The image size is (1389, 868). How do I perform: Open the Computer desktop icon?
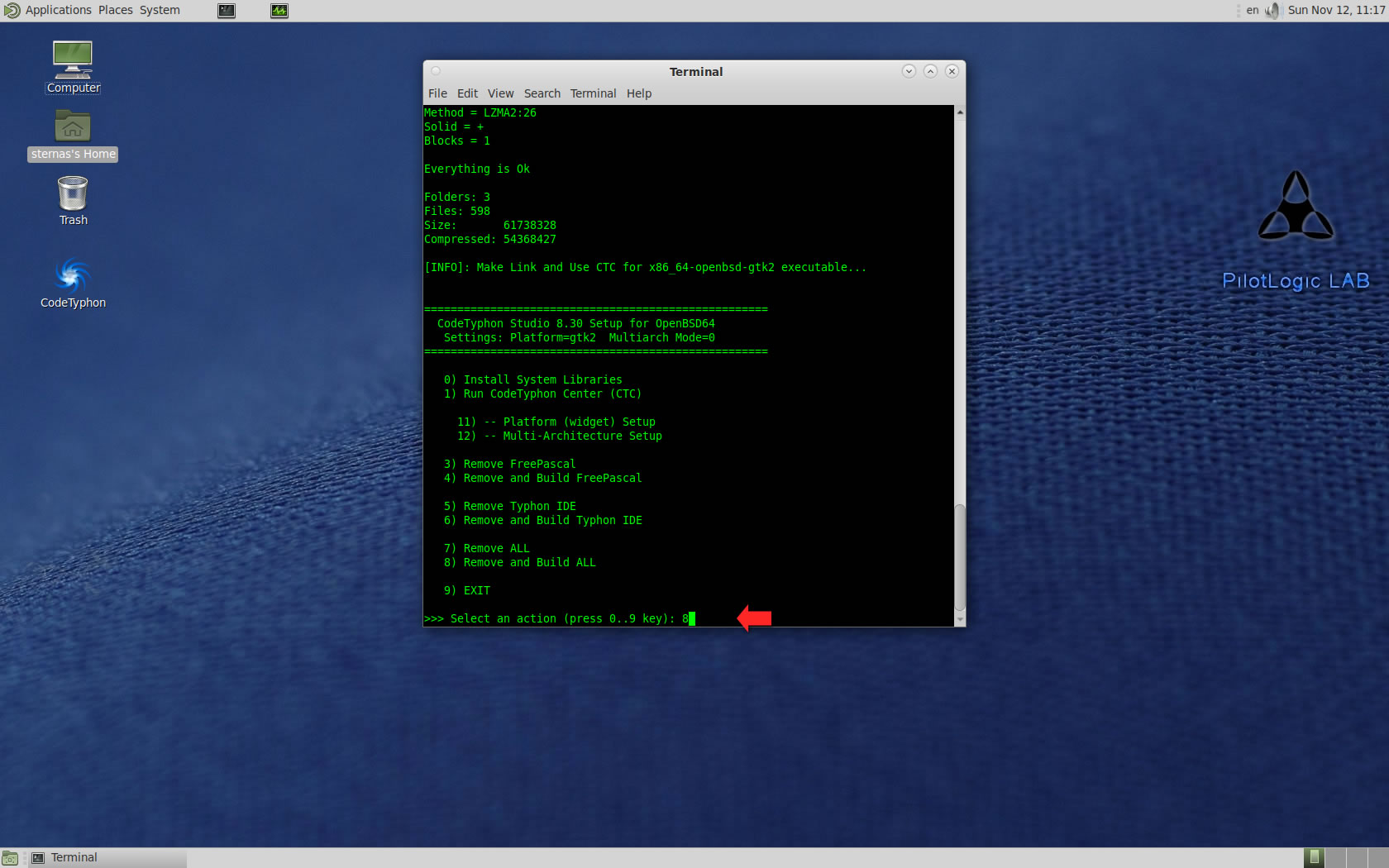[x=73, y=66]
